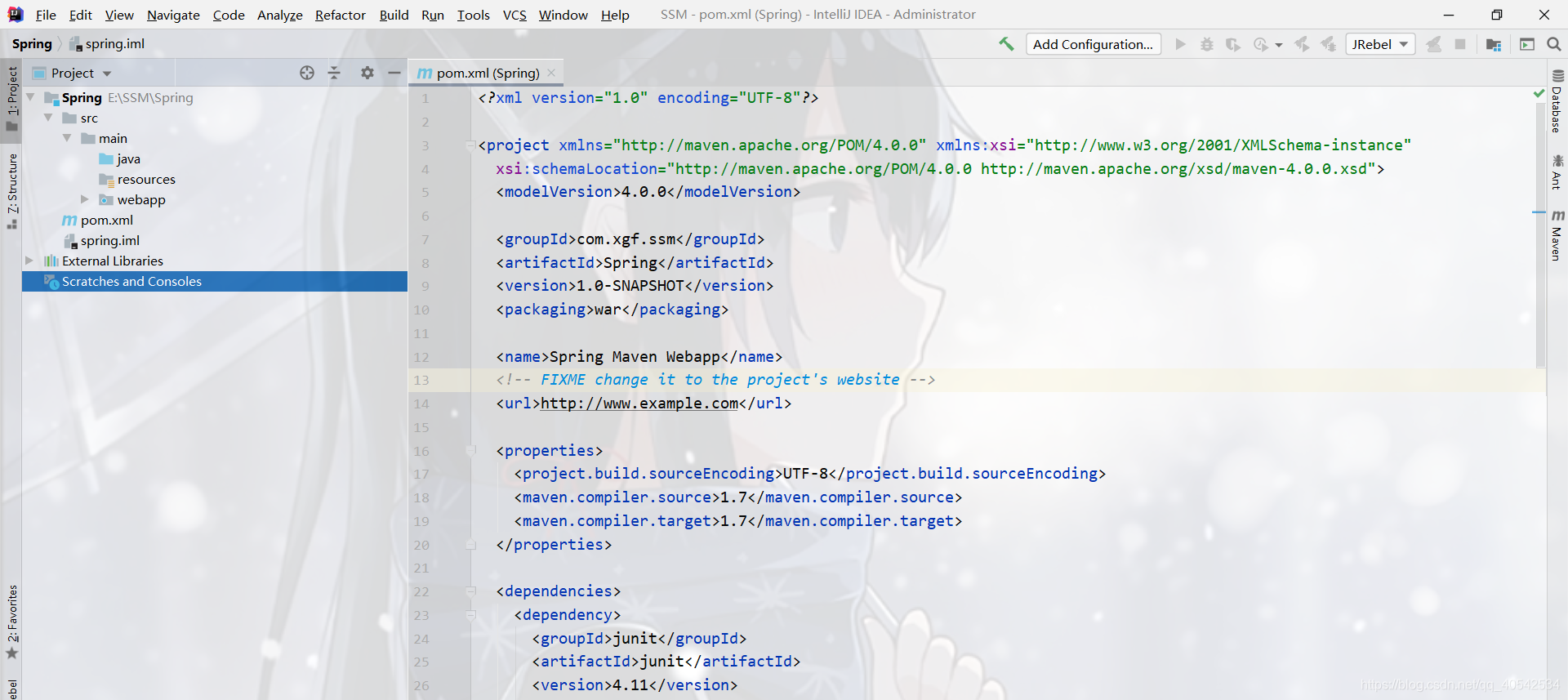Click the blue marker stripe on scrollbar

(x=1539, y=212)
